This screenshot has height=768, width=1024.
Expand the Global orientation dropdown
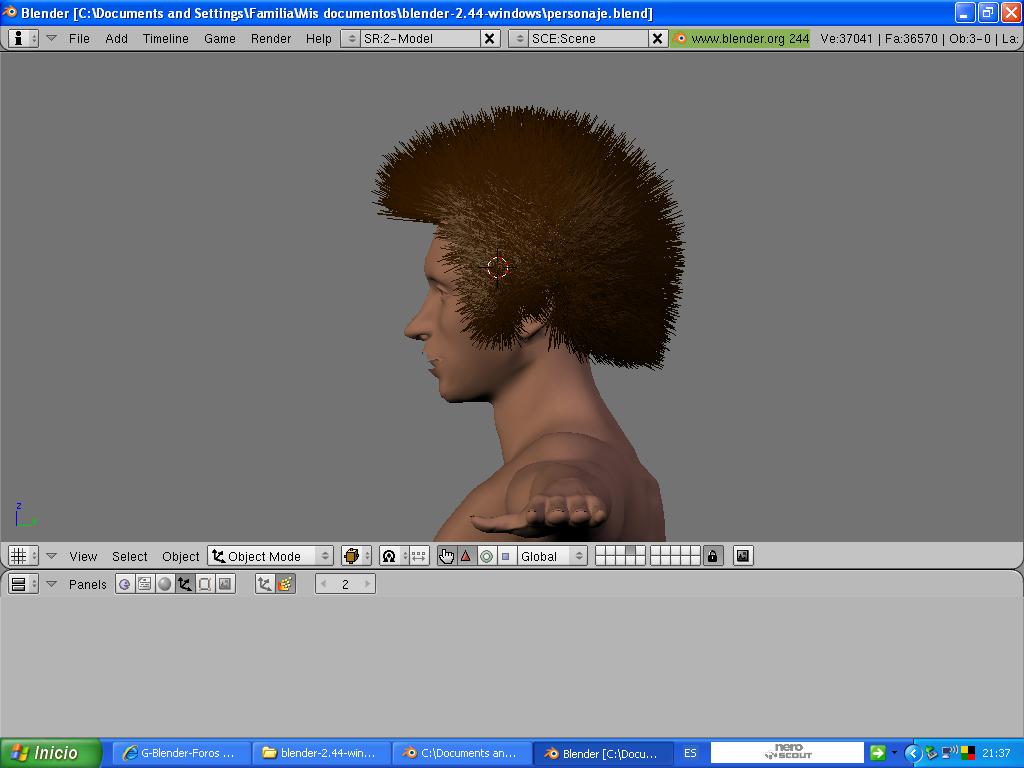click(x=551, y=556)
